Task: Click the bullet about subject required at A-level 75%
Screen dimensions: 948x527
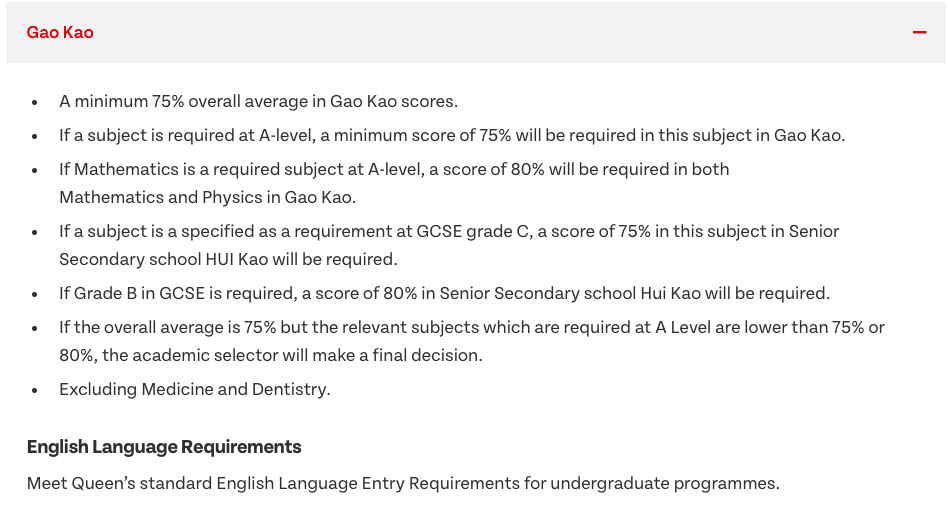Action: coord(452,135)
